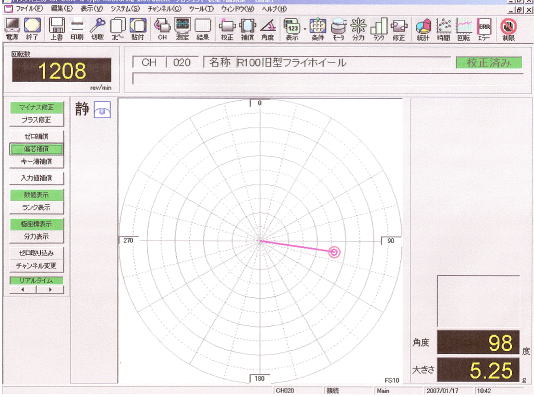This screenshot has height=397, width=534.
Task: Switch to プラス修正 plus-correction mode
Action: (36, 120)
